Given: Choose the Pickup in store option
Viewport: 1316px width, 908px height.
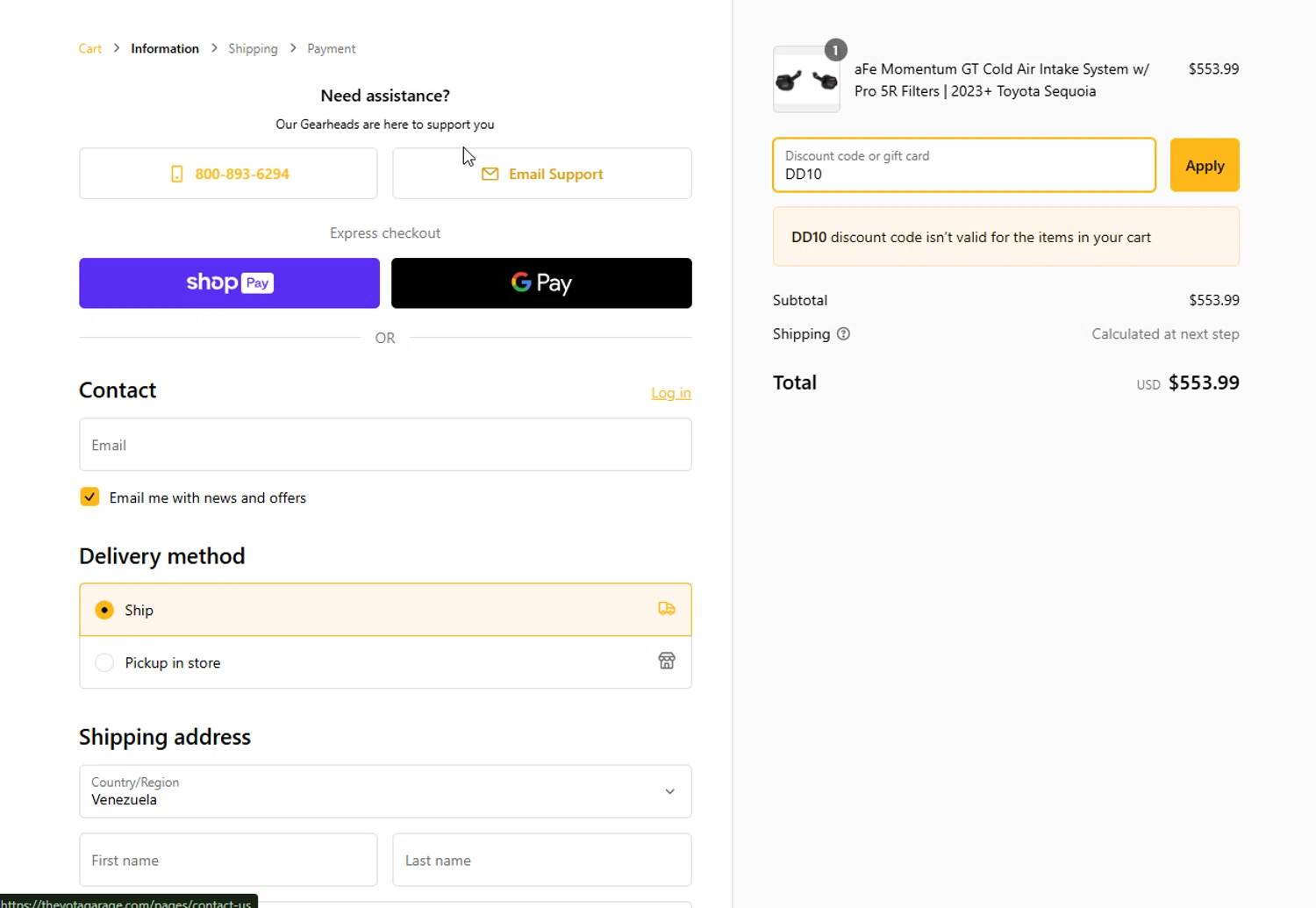Looking at the screenshot, I should 104,662.
